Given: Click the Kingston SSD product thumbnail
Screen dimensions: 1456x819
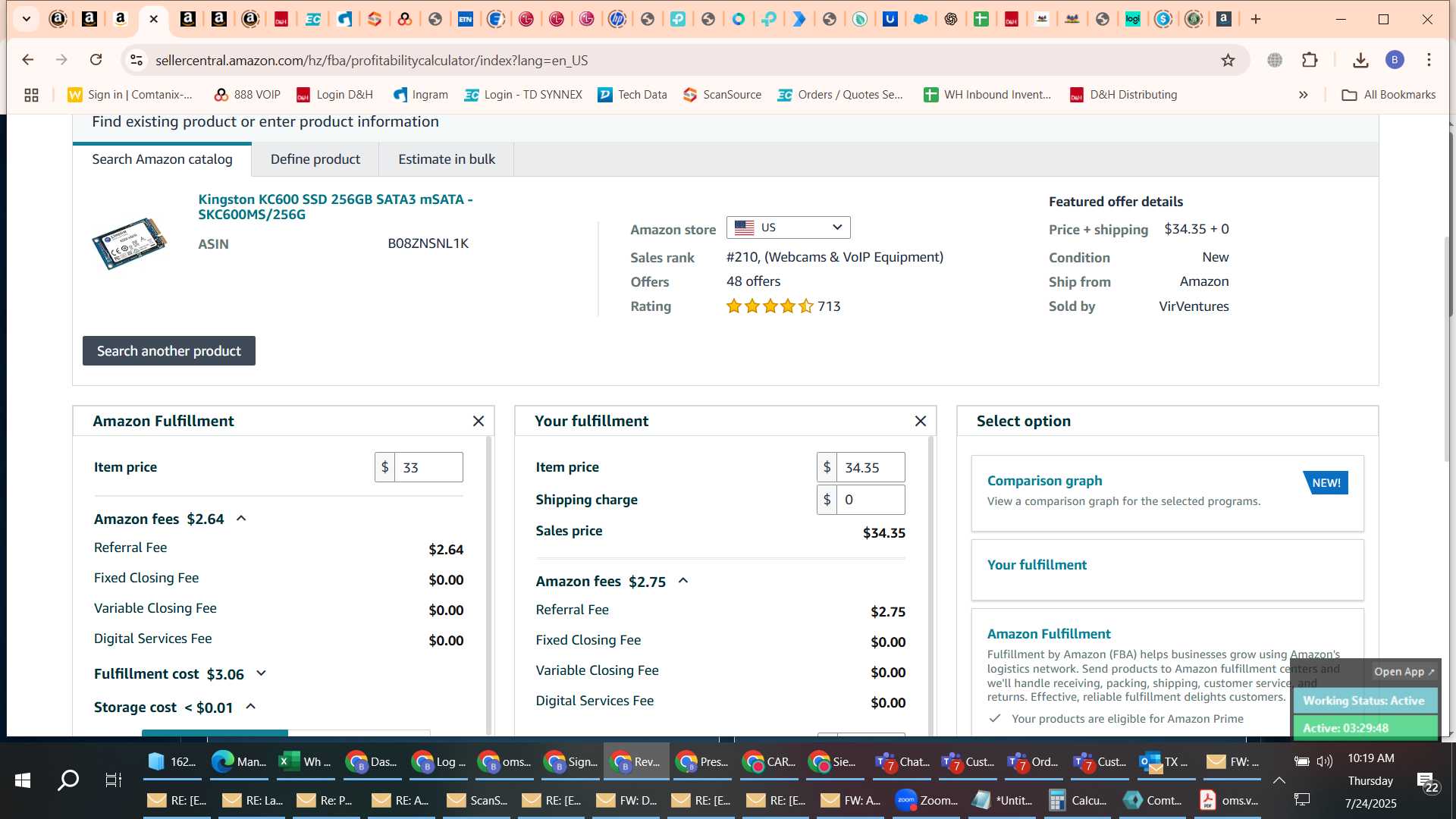Looking at the screenshot, I should (130, 243).
